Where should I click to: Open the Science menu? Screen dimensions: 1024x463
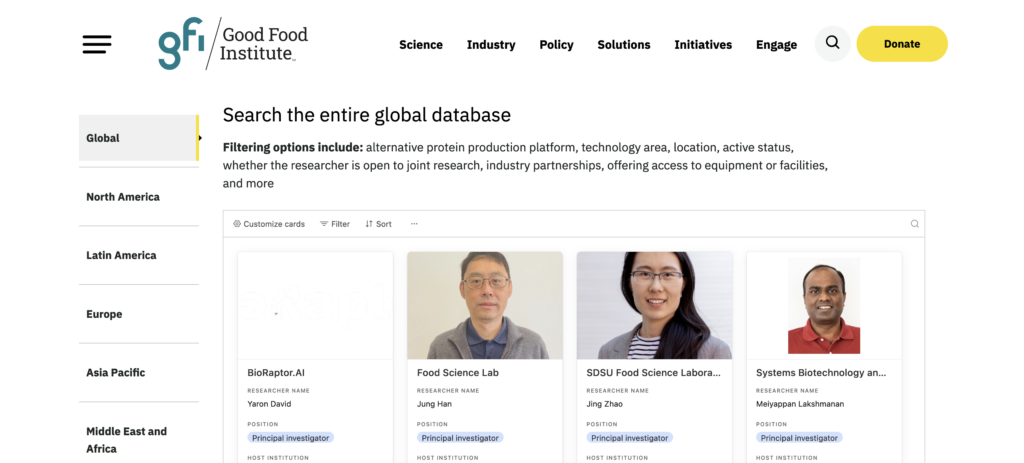click(420, 45)
